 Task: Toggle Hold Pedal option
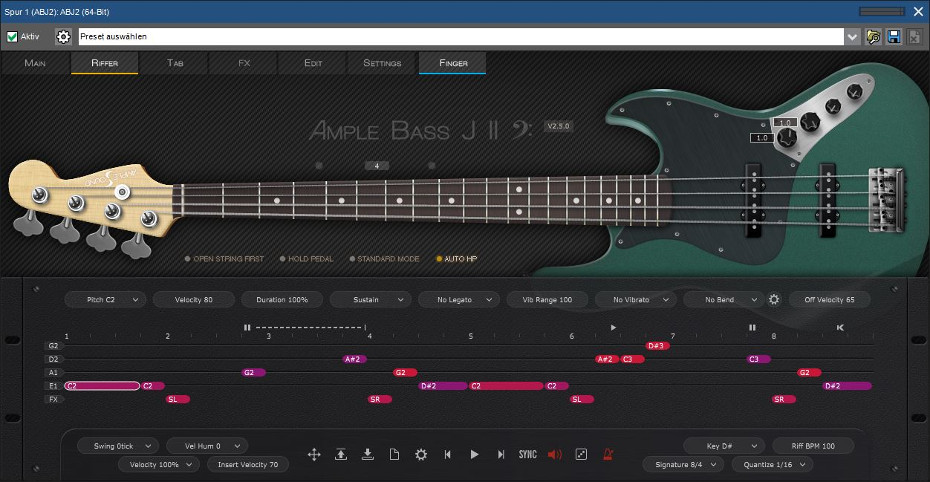point(306,259)
